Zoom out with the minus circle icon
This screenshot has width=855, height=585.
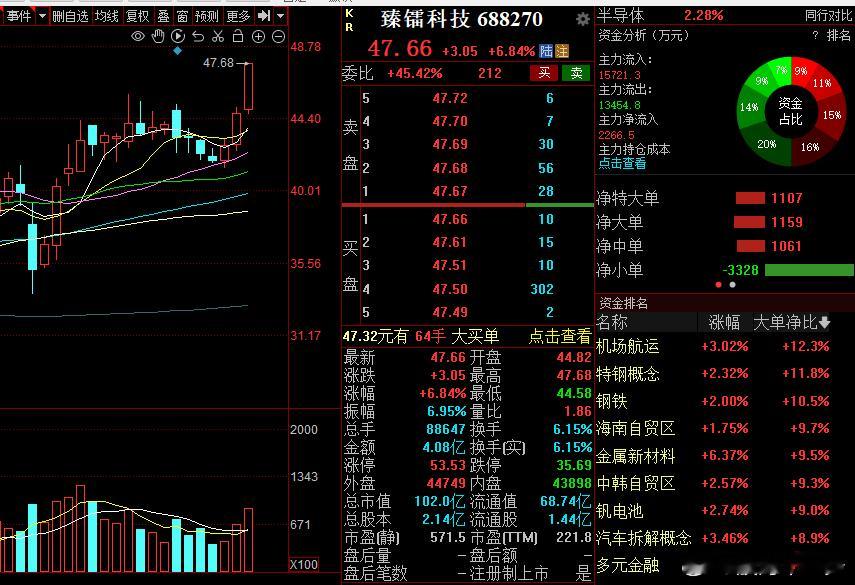click(x=278, y=37)
